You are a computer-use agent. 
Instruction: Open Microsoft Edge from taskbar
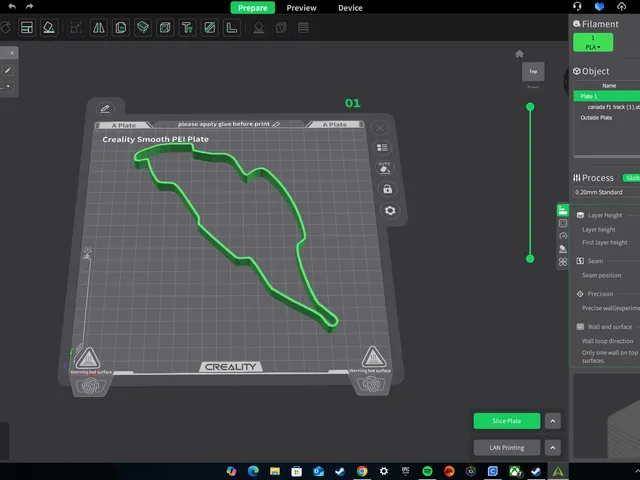pos(253,471)
